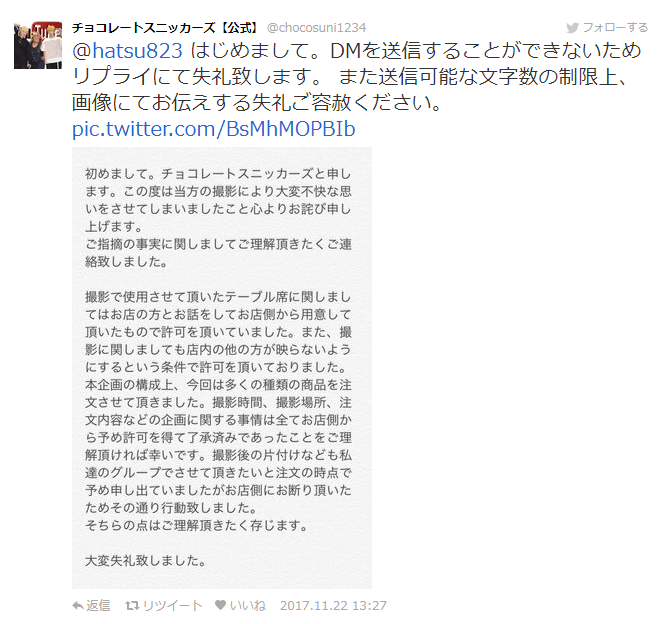Click the フォローする follow button text
The image size is (667, 624).
pyautogui.click(x=615, y=28)
